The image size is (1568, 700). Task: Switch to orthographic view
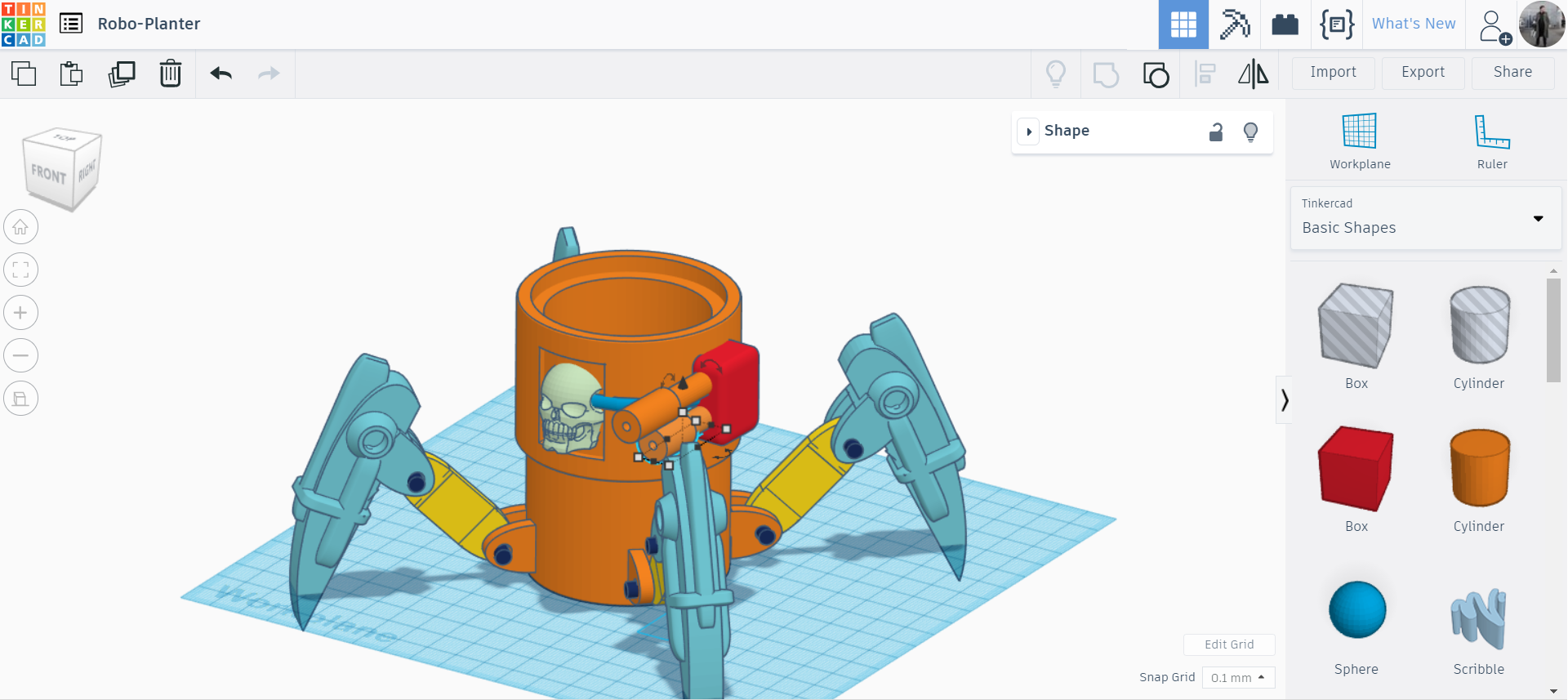tap(20, 399)
